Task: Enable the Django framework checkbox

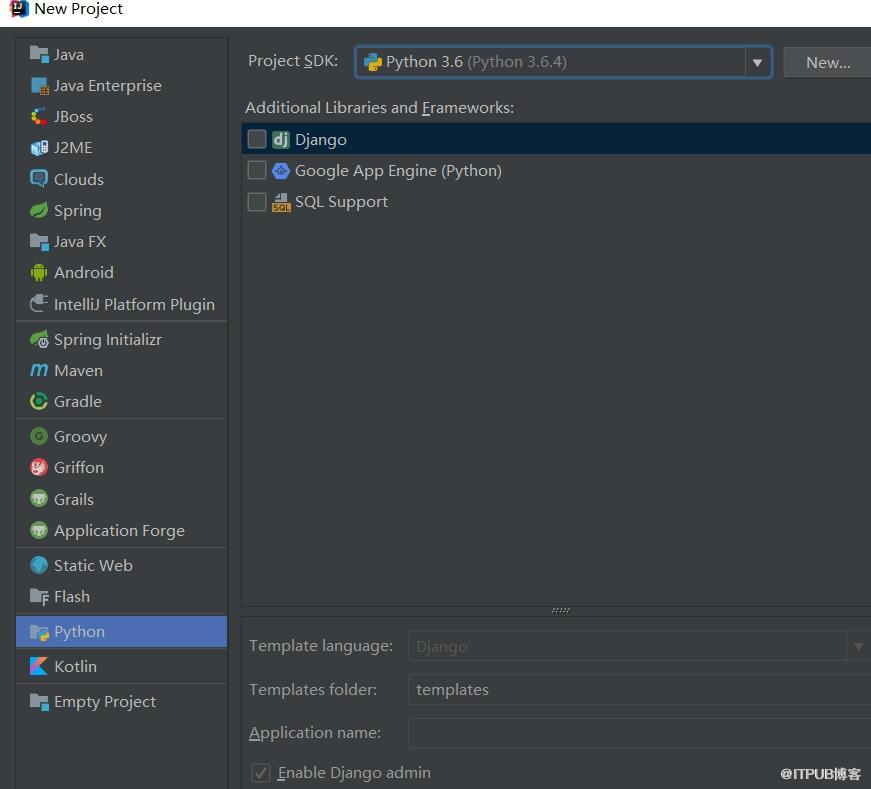Action: pyautogui.click(x=257, y=139)
